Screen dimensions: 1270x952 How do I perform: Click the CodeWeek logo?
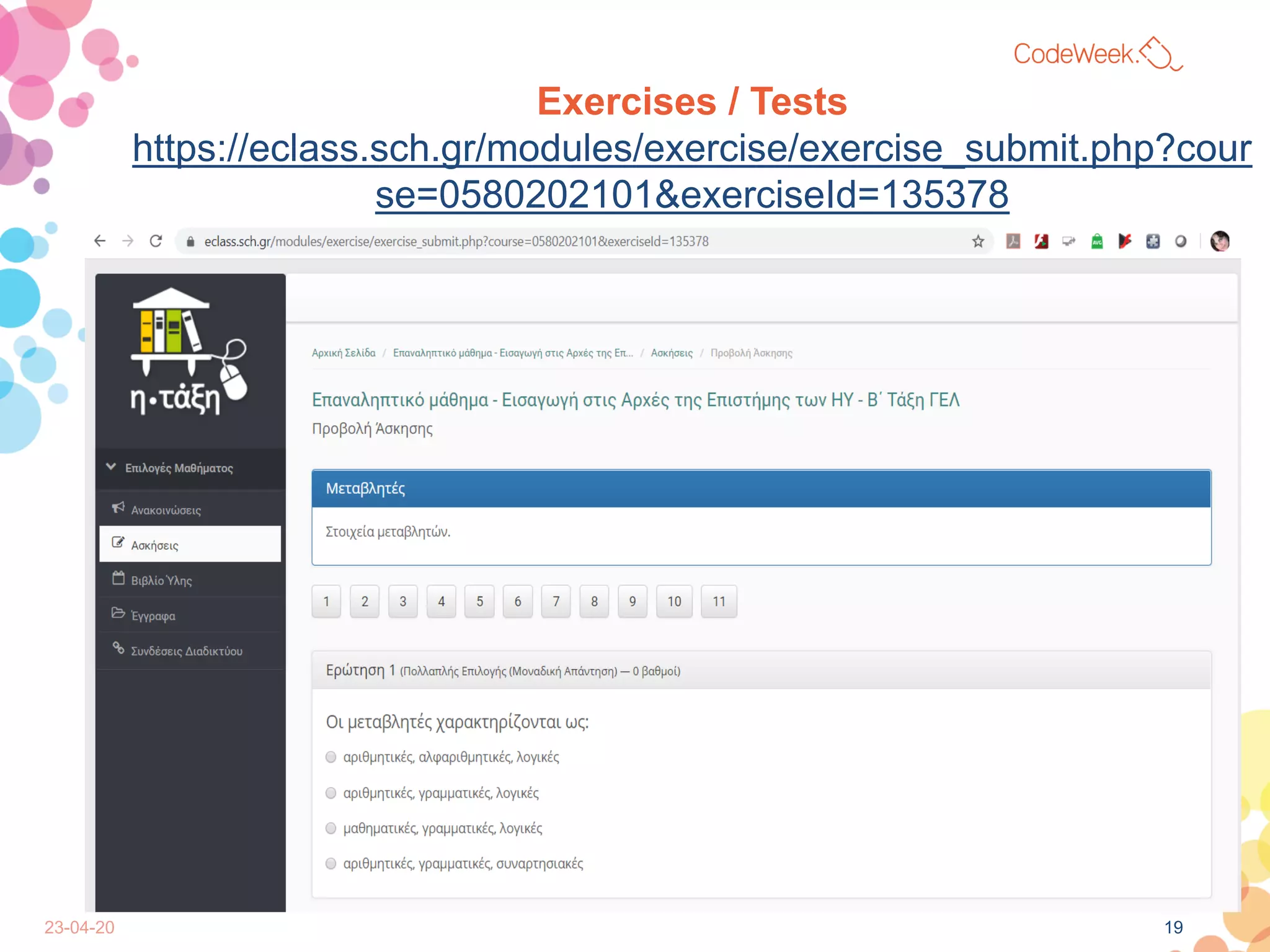(1098, 54)
